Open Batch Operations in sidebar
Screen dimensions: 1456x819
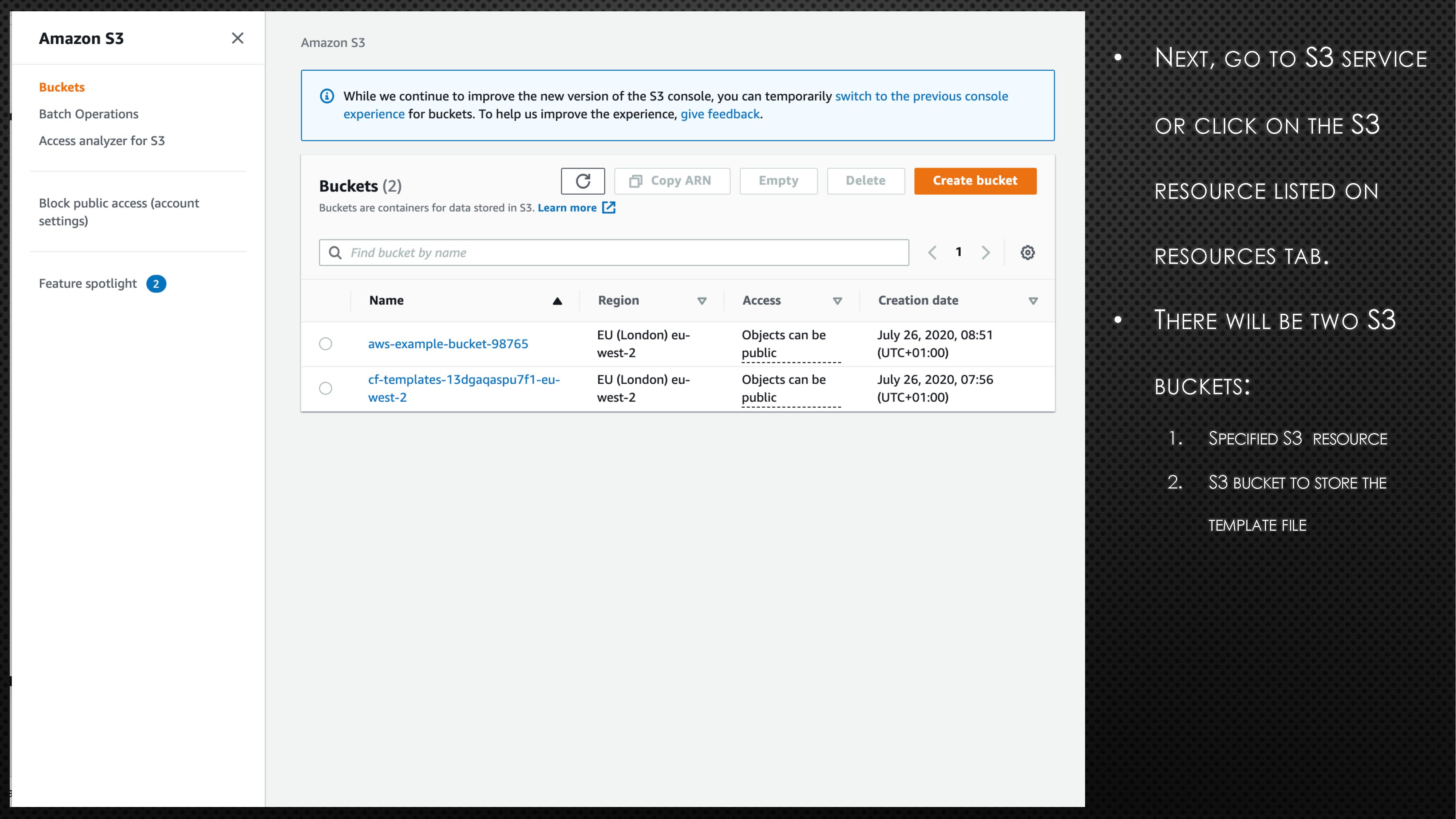click(89, 114)
